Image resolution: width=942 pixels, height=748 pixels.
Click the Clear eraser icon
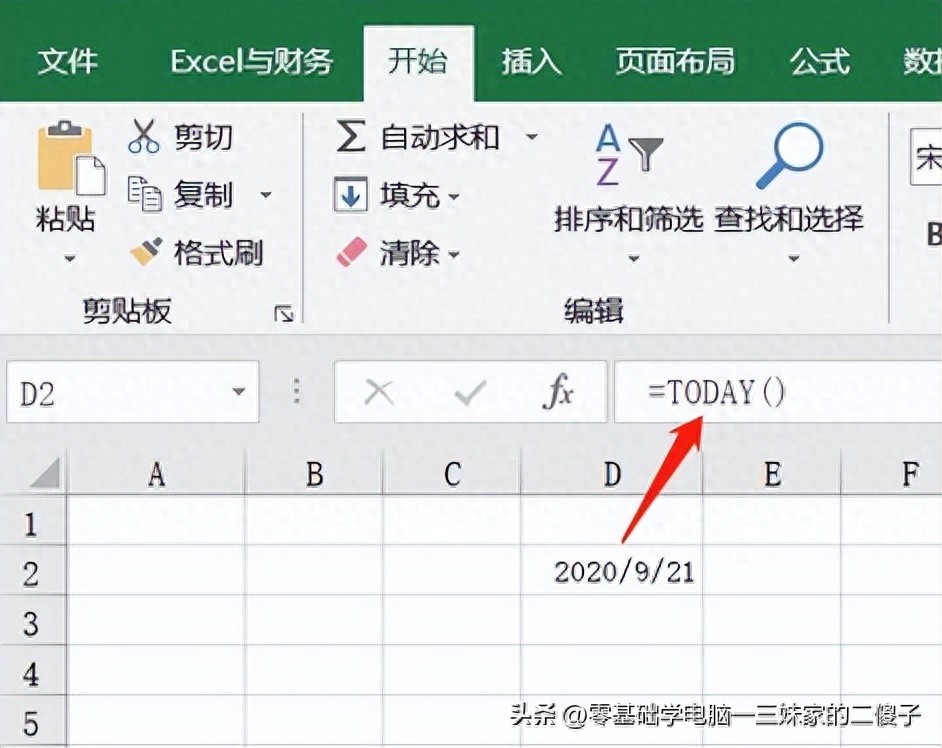click(351, 253)
